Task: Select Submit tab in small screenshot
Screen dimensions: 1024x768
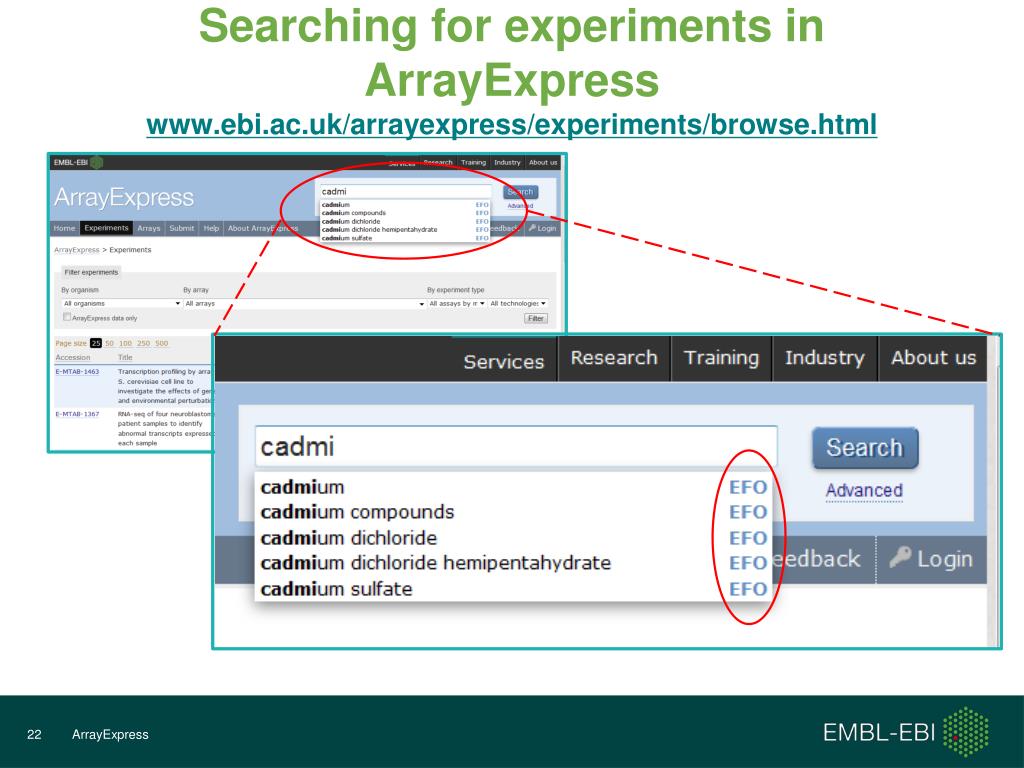Action: pyautogui.click(x=182, y=228)
